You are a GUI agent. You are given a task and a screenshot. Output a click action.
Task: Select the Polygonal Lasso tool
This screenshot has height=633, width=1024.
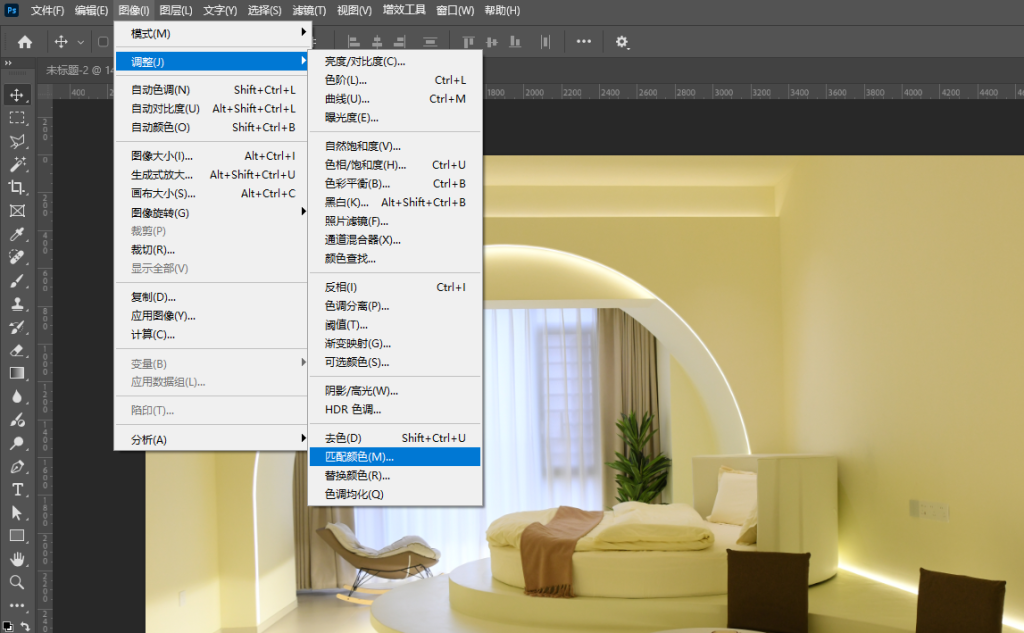click(x=17, y=141)
